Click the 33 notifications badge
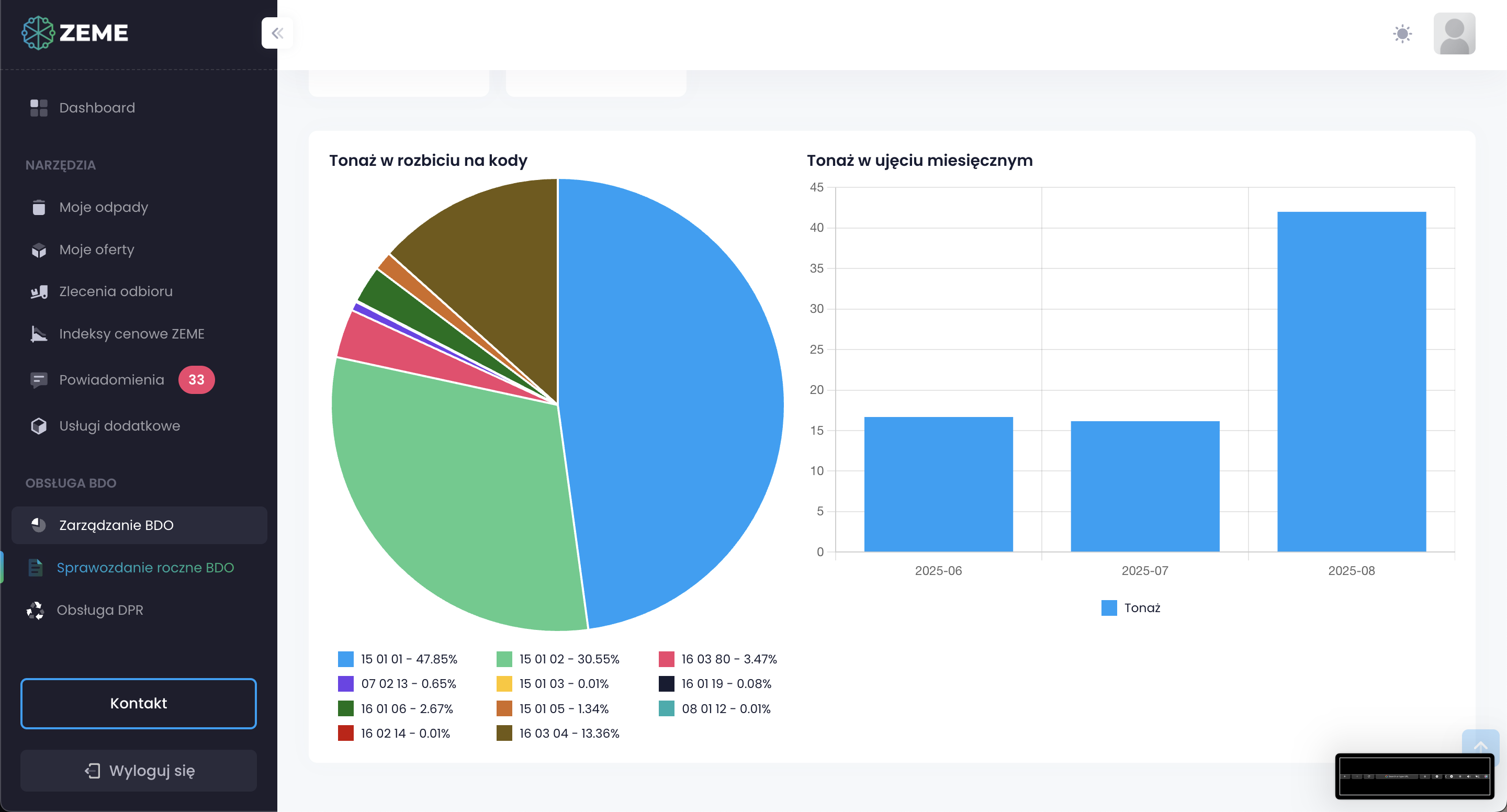This screenshot has width=1507, height=812. point(196,380)
